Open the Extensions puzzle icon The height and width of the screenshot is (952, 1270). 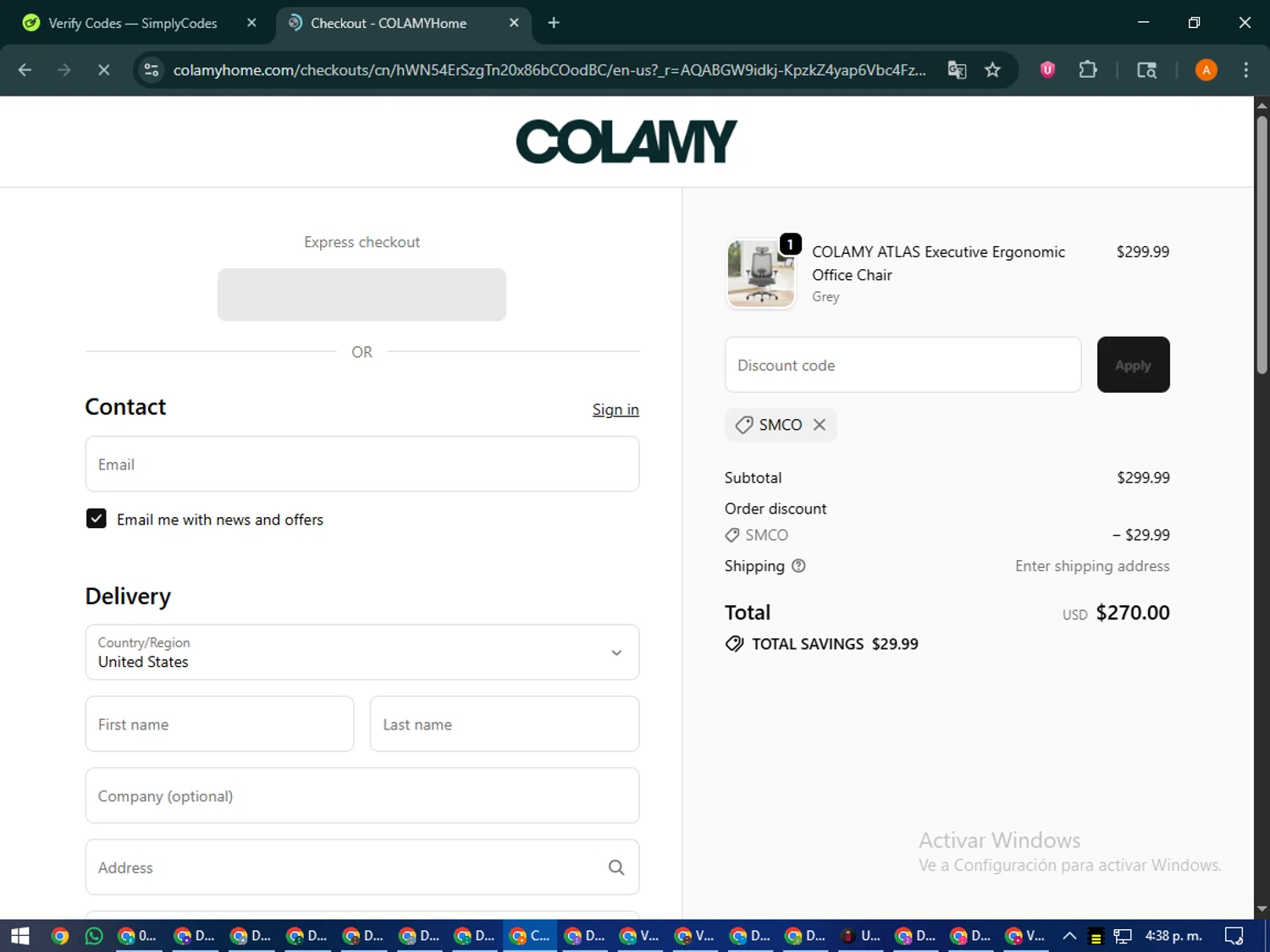click(1088, 70)
